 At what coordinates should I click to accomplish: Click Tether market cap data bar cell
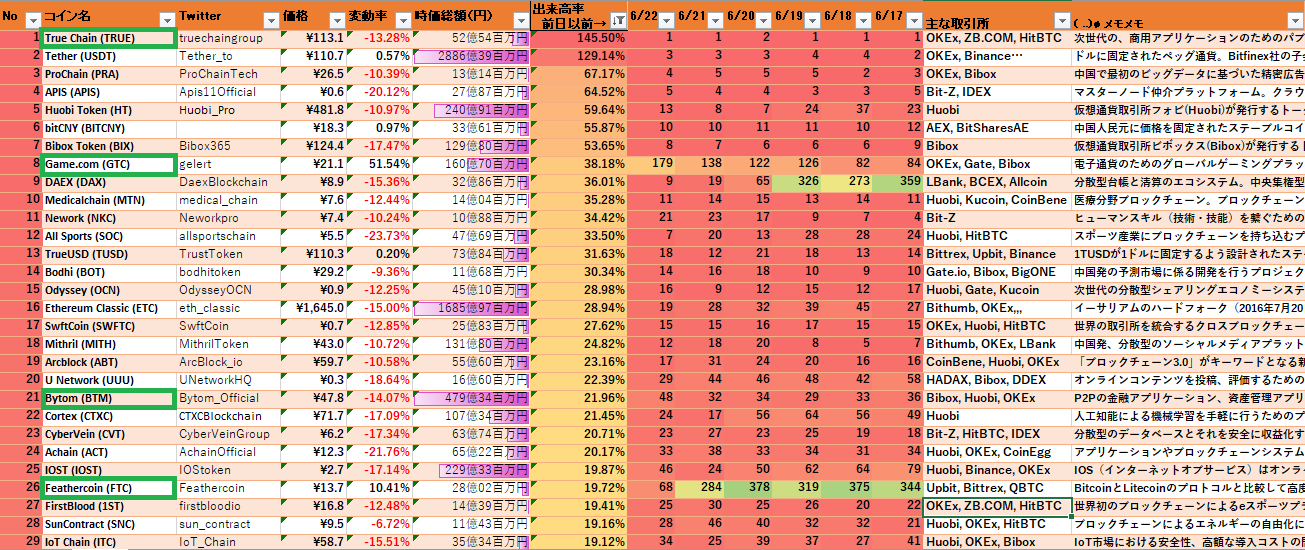[x=470, y=56]
